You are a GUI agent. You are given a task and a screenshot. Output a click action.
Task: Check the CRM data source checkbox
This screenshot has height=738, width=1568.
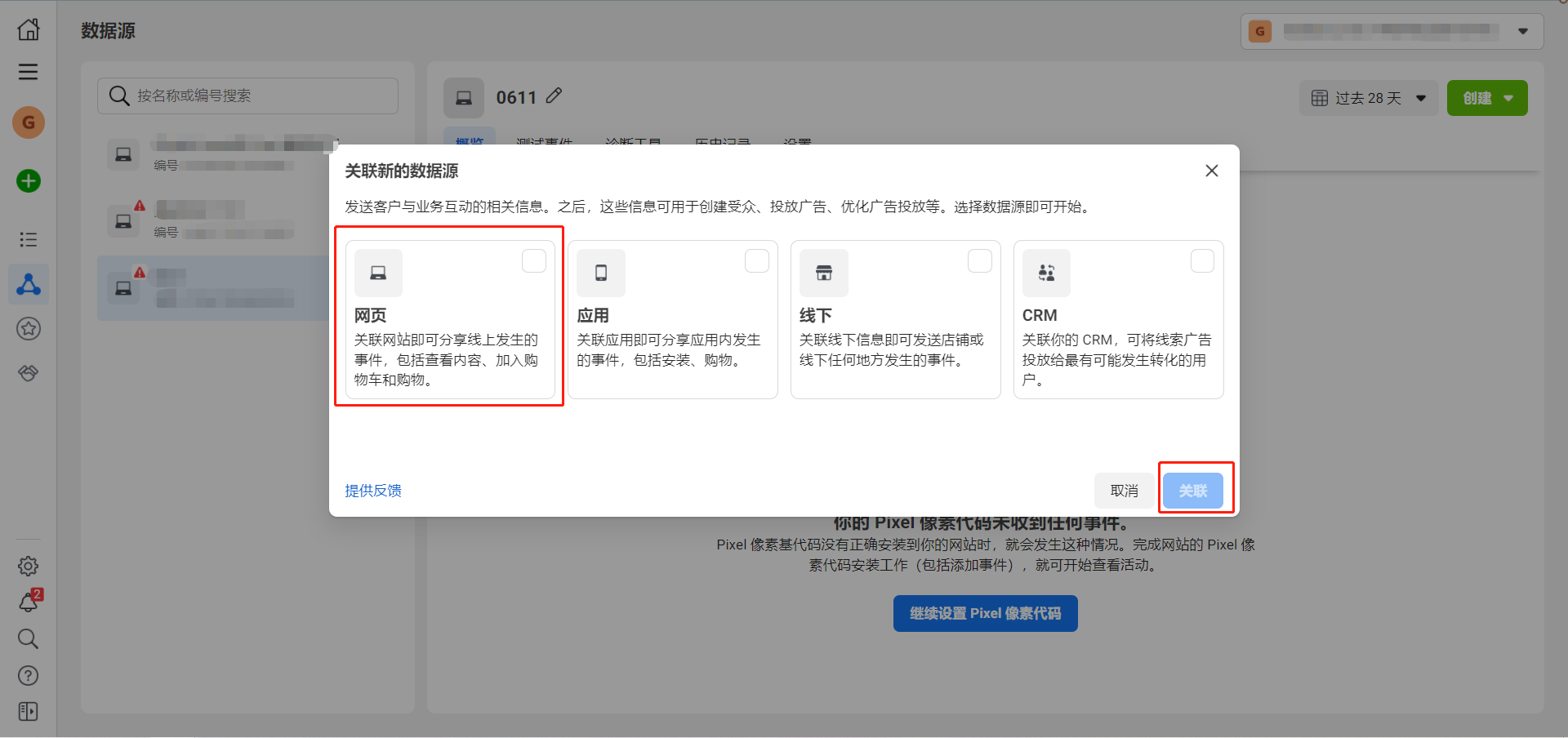pyautogui.click(x=1202, y=261)
